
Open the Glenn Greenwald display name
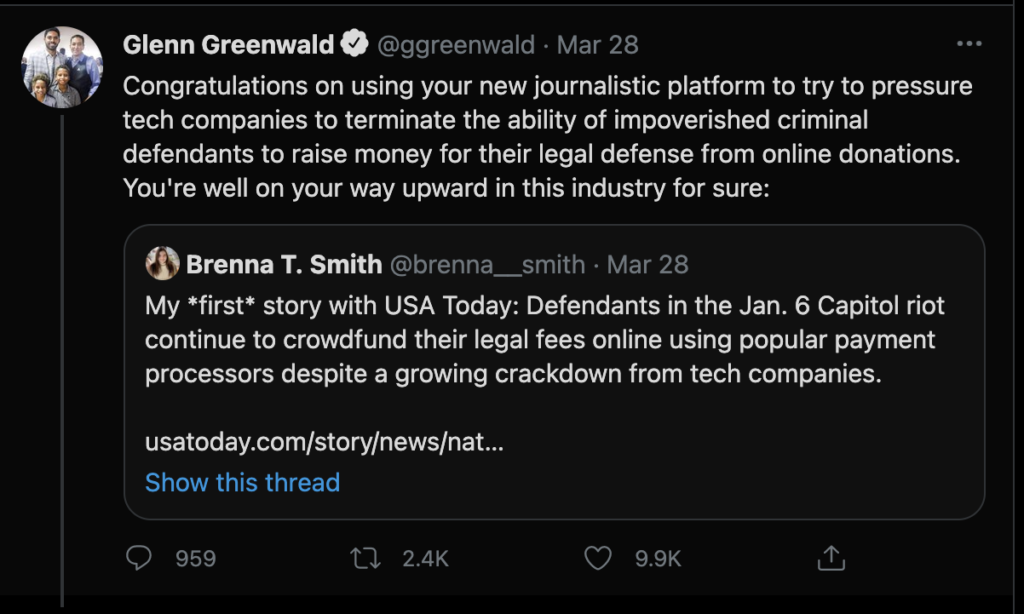[228, 45]
